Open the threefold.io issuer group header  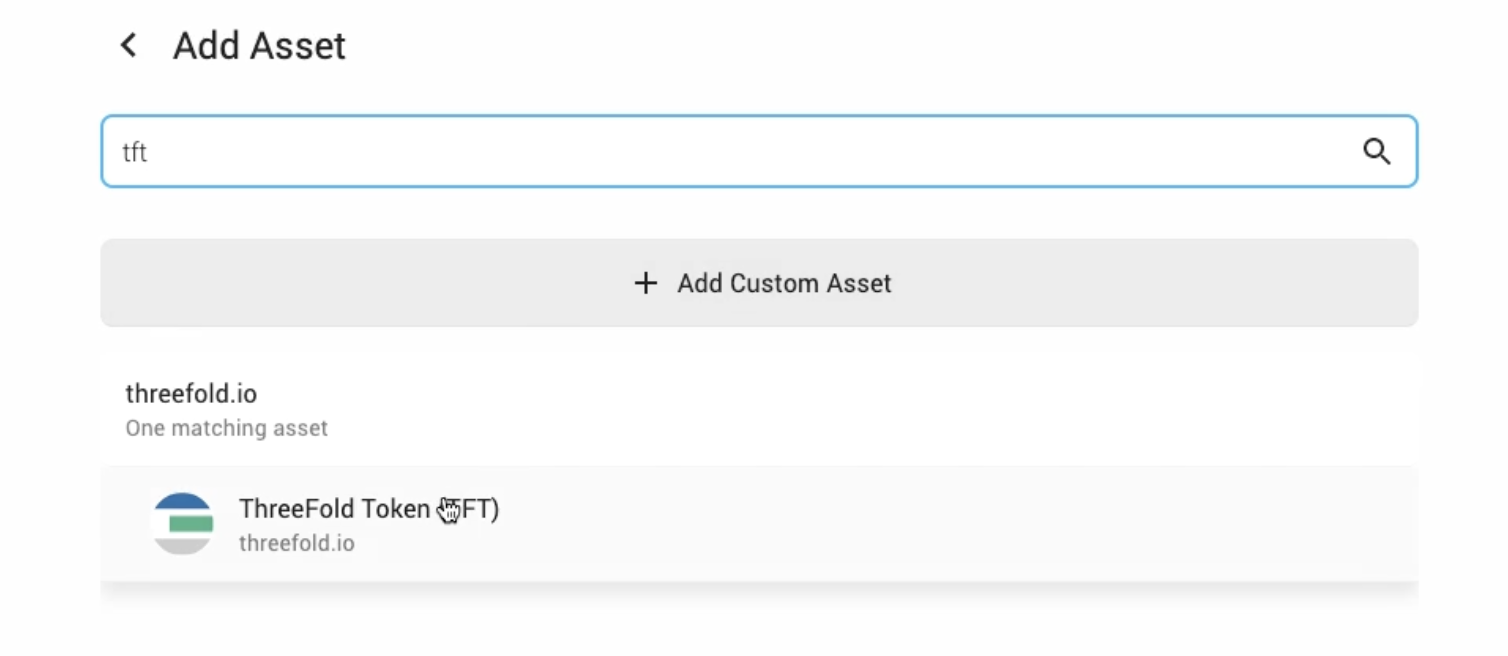pyautogui.click(x=759, y=410)
